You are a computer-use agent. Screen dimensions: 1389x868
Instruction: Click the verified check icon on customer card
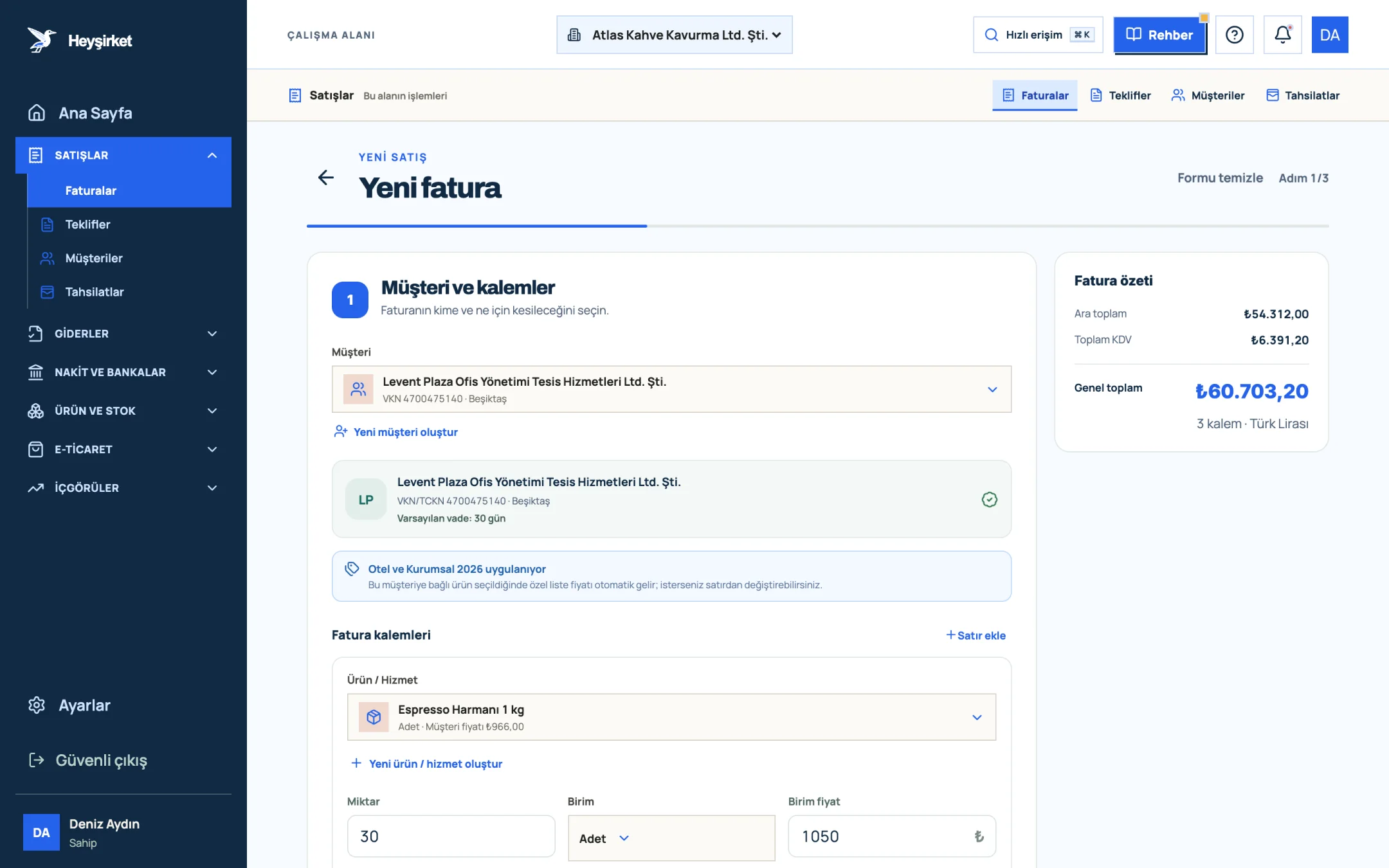coord(989,500)
